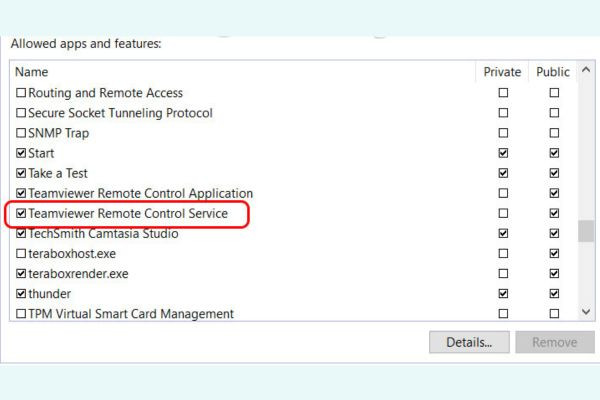Select the TPM Virtual Smart Card Management text
Image resolution: width=600 pixels, height=400 pixels.
coord(131,314)
